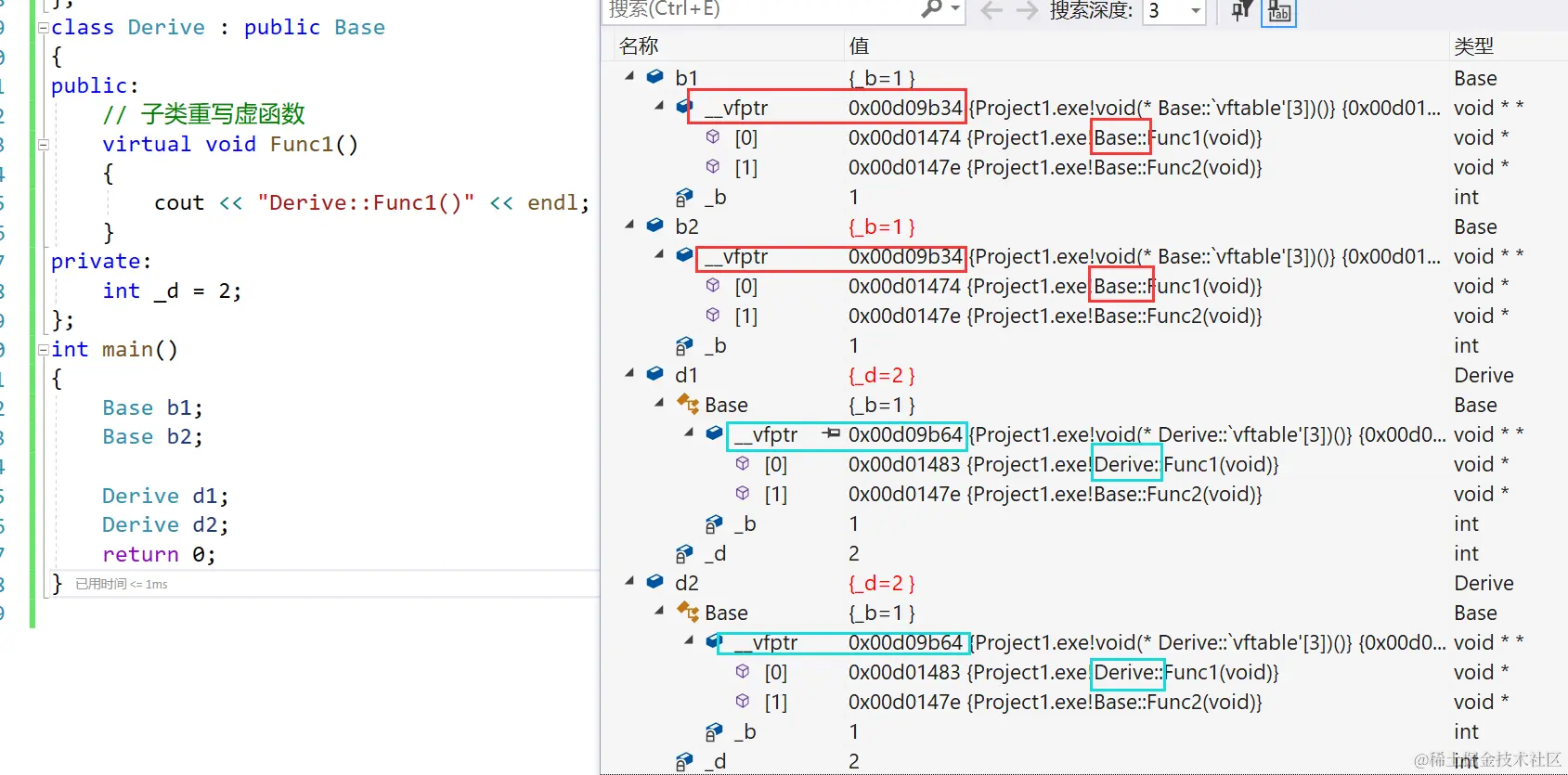
Task: Click the field icon beside b1's __vfptr
Action: [685, 106]
